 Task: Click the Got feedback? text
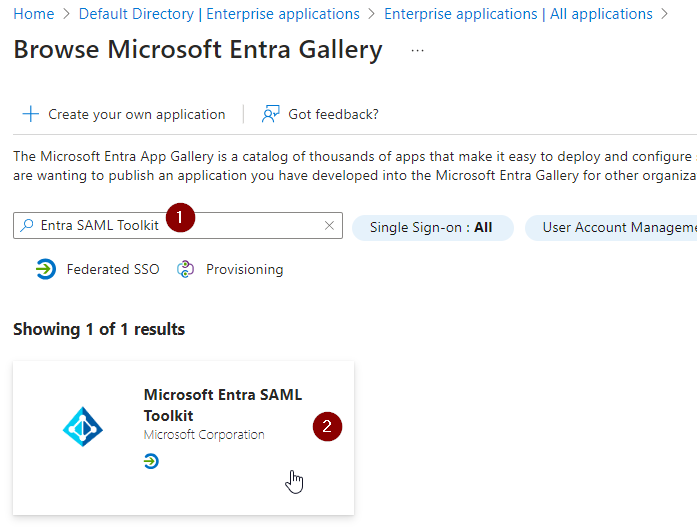333,114
